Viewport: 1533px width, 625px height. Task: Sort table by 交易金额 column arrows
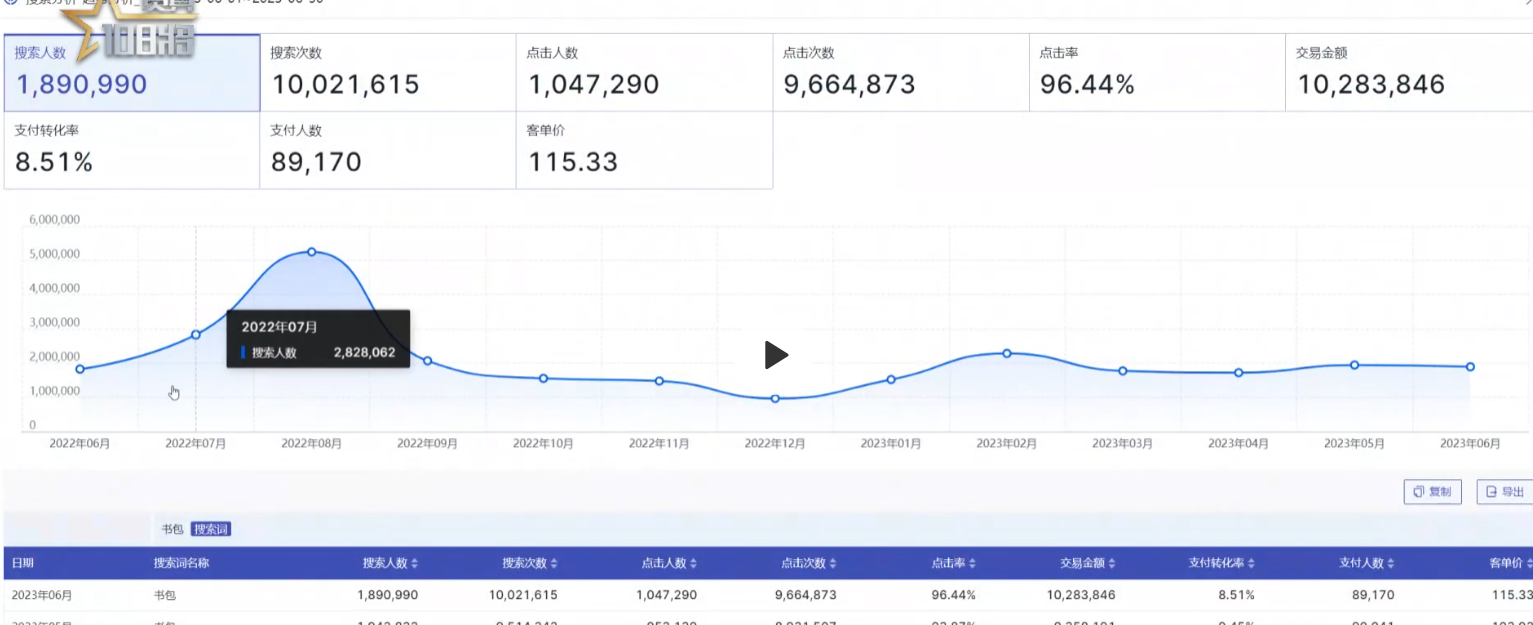pyautogui.click(x=1112, y=564)
